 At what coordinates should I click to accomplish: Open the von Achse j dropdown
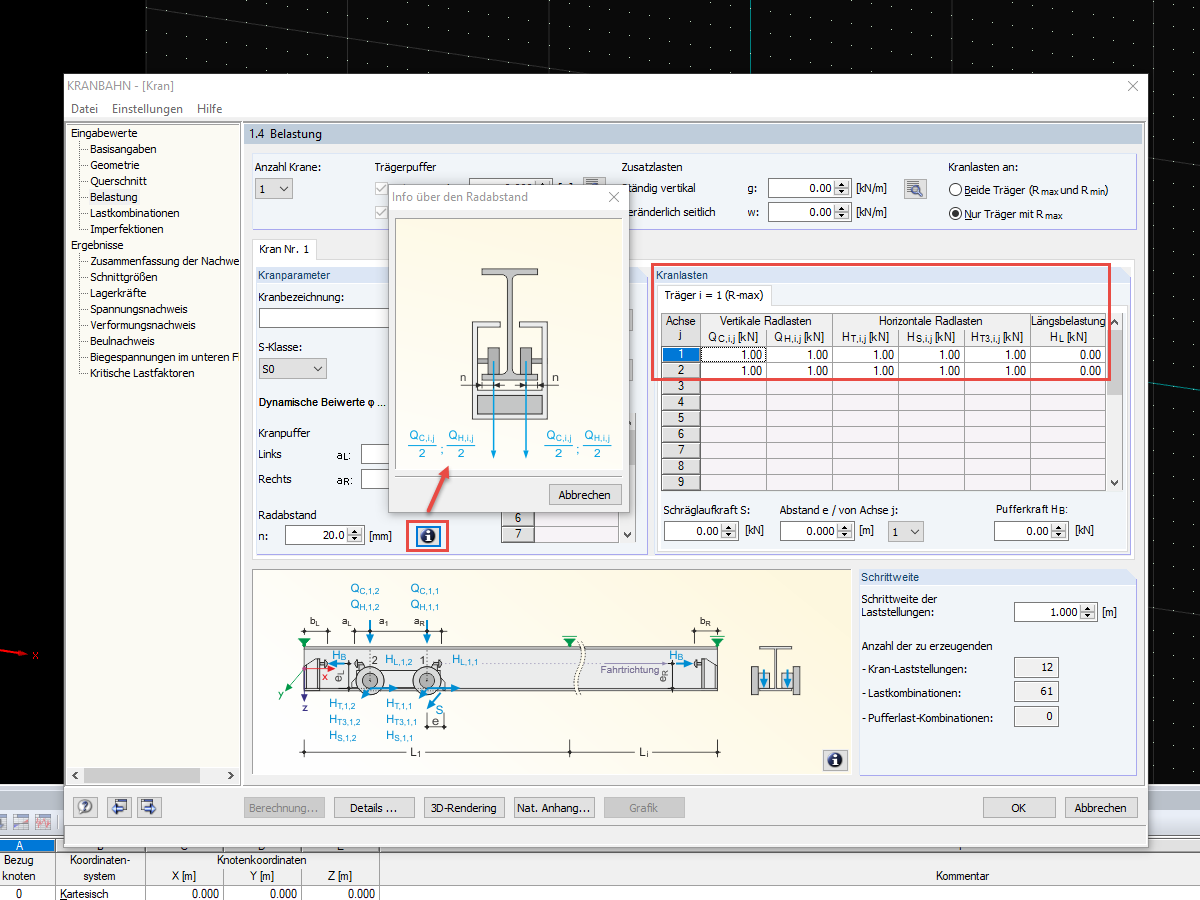pos(905,532)
